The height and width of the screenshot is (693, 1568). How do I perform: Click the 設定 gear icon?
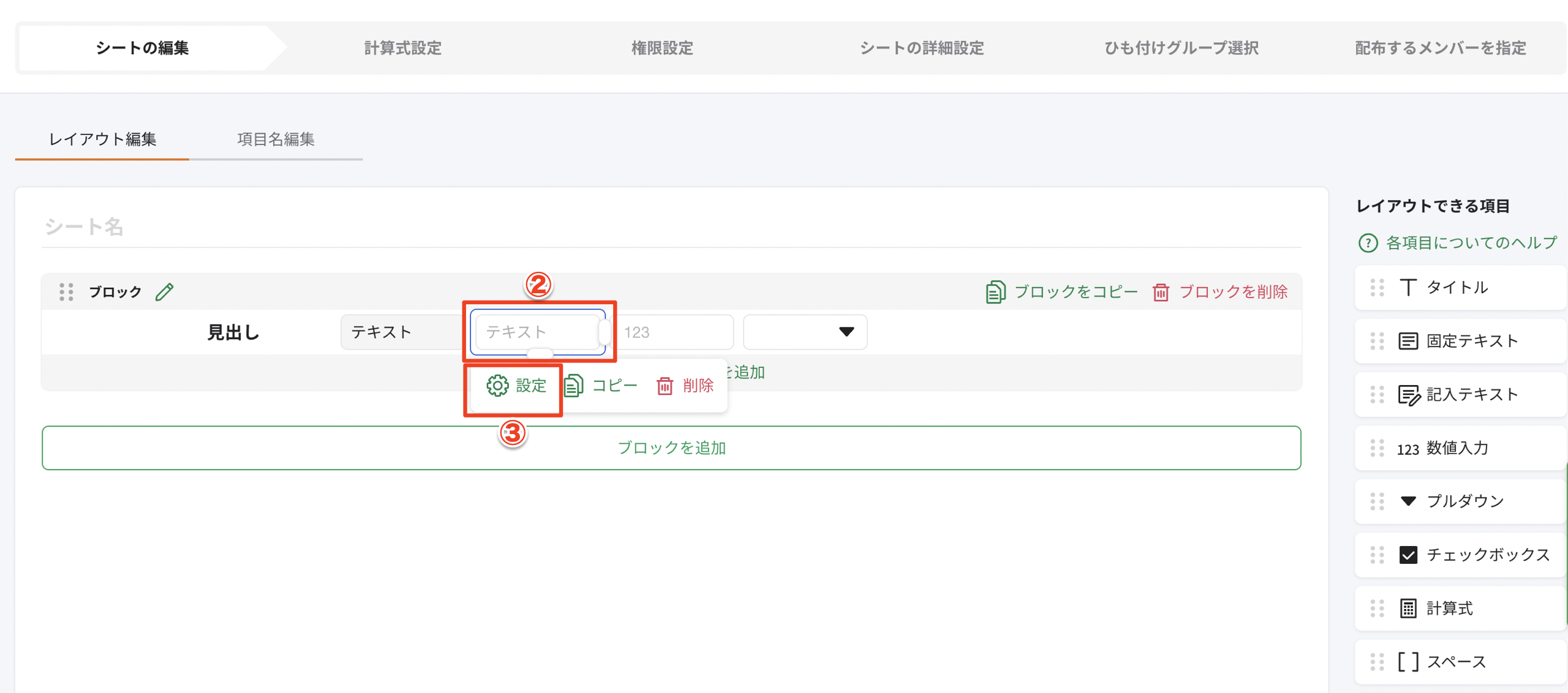[x=497, y=386]
